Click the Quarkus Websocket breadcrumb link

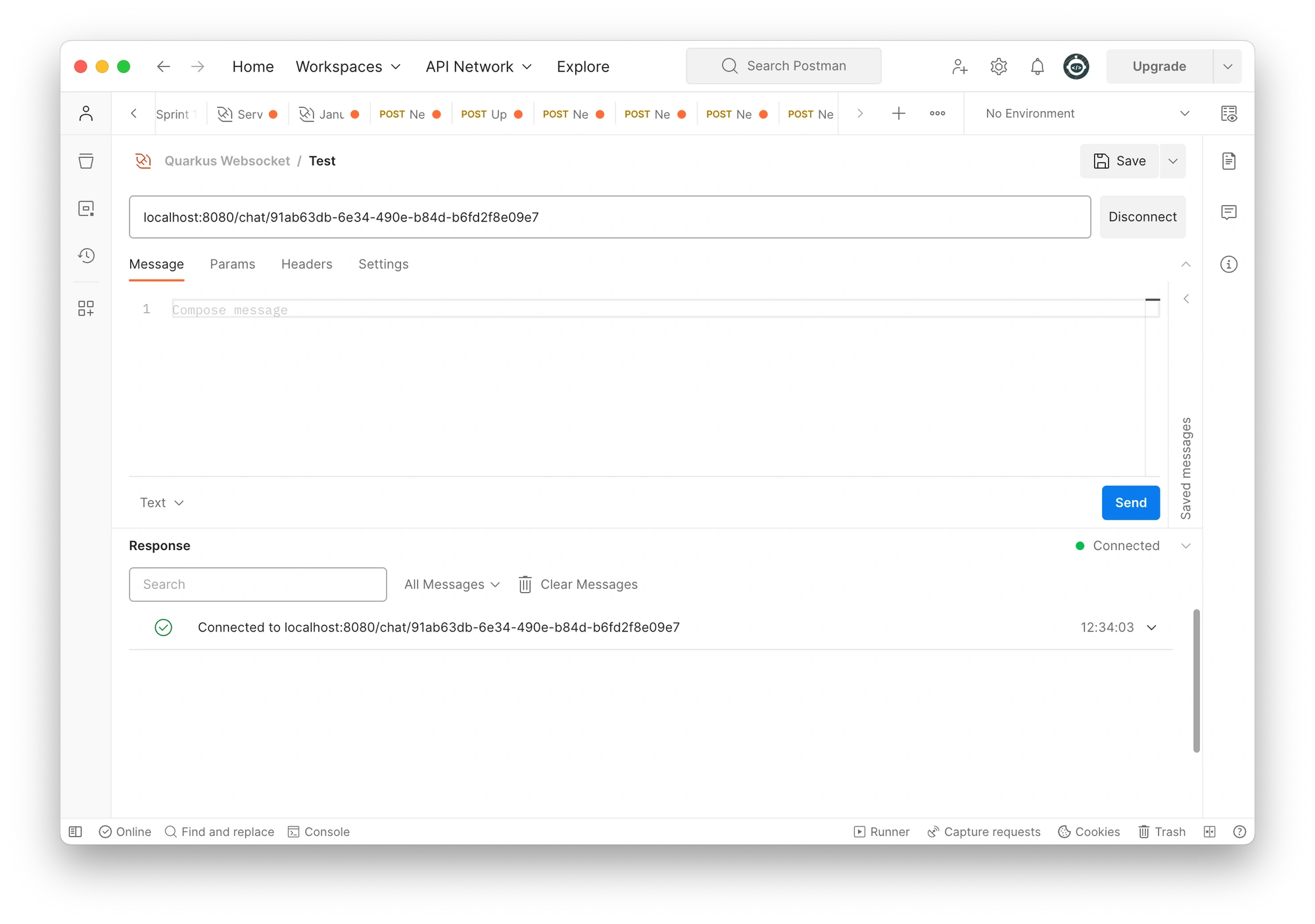(227, 161)
